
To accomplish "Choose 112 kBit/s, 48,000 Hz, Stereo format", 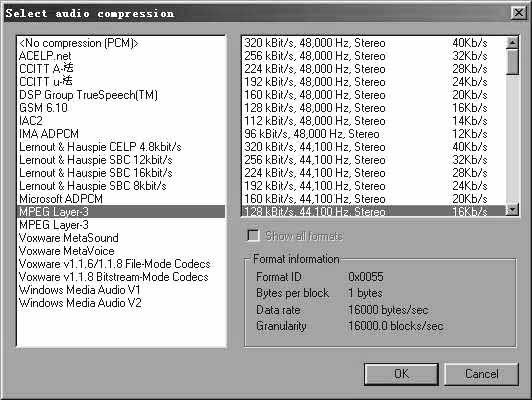I will pos(374,121).
